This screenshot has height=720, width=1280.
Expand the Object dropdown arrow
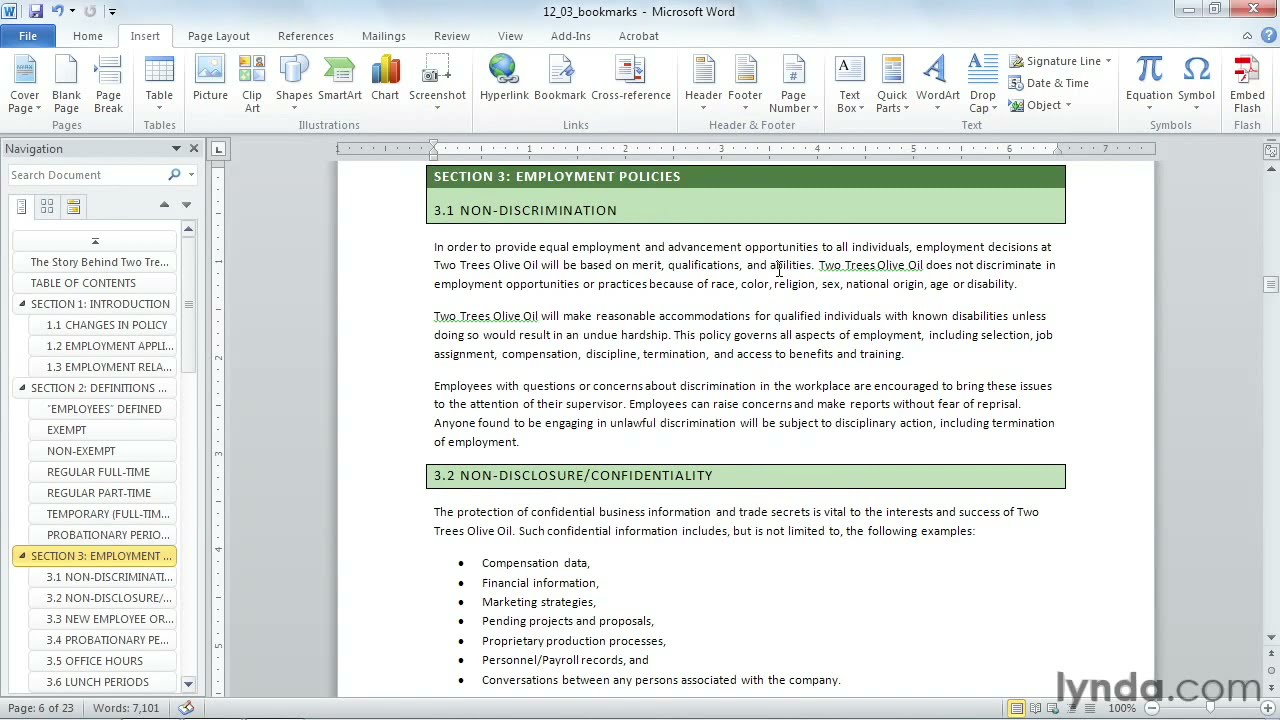point(1068,105)
